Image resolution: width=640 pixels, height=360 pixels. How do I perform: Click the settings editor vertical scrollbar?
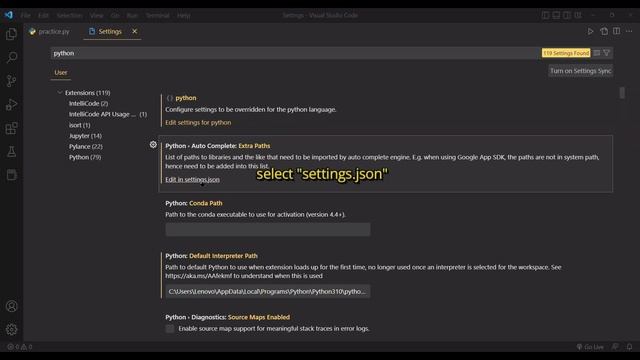[x=622, y=93]
